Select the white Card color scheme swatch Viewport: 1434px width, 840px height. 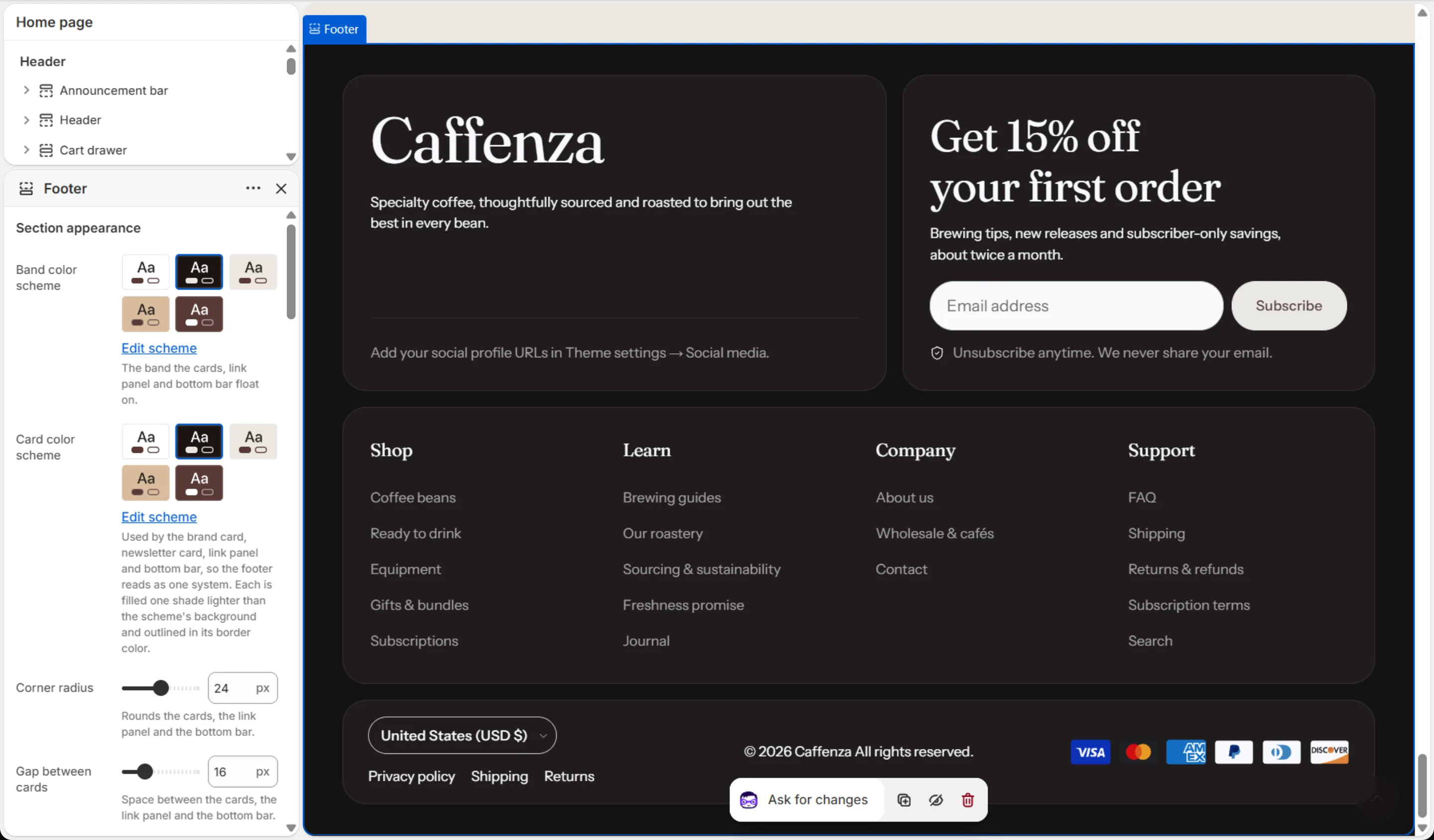click(146, 441)
